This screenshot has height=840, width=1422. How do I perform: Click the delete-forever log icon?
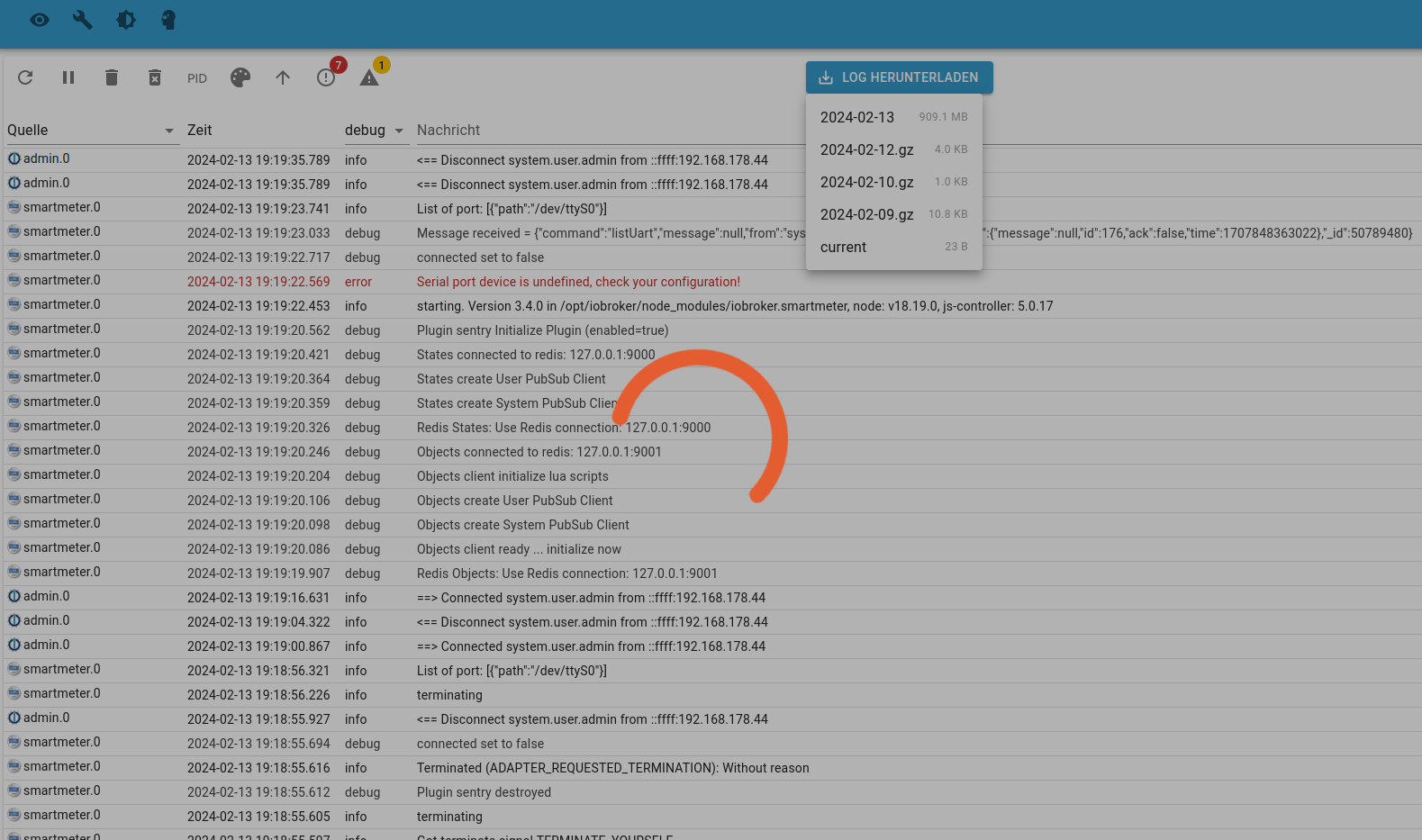155,77
